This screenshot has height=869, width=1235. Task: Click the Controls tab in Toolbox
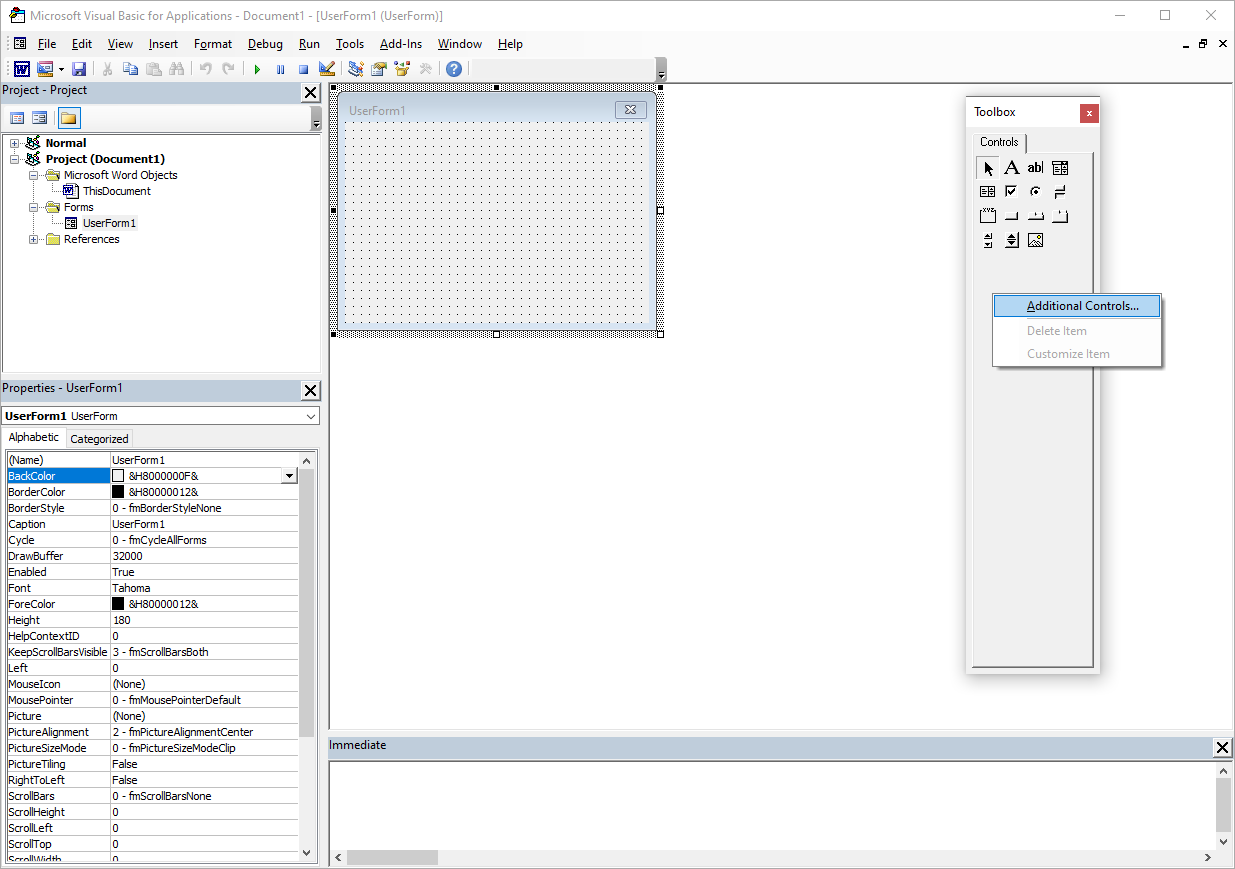pyautogui.click(x=999, y=142)
